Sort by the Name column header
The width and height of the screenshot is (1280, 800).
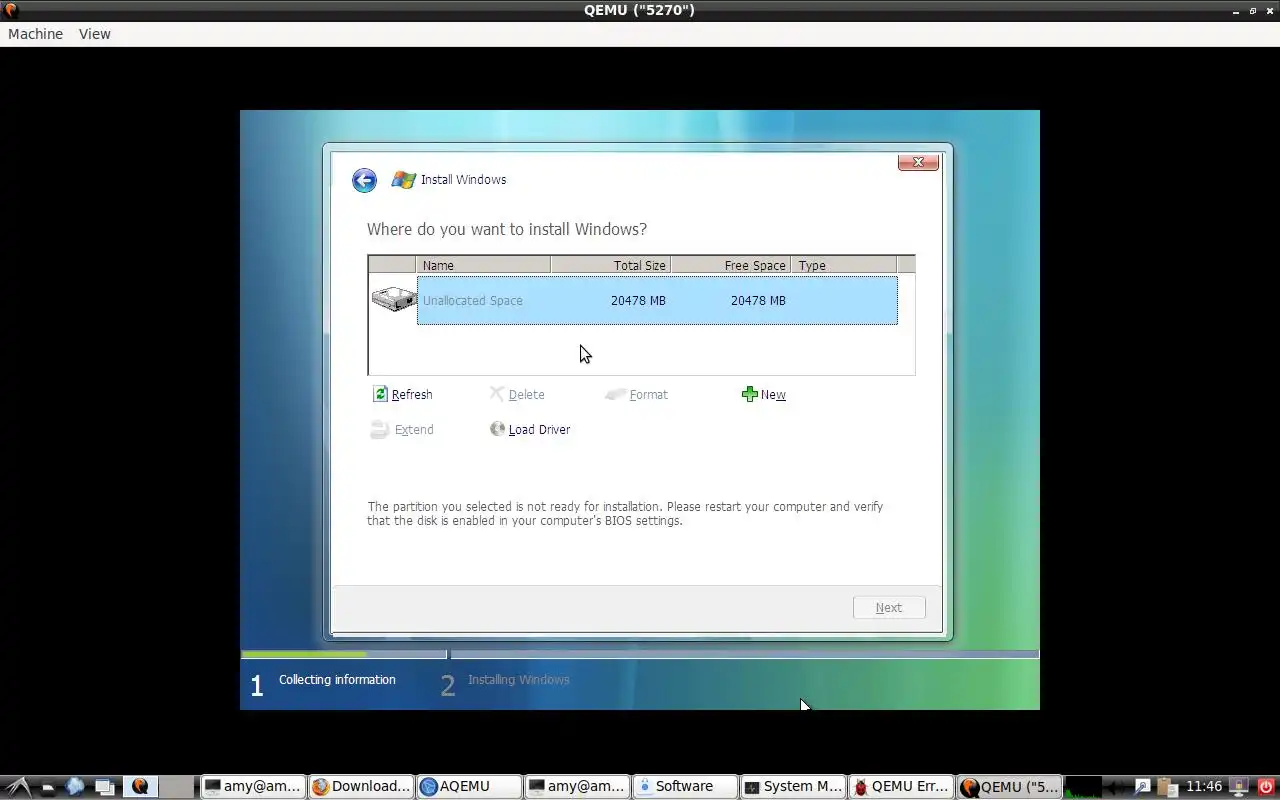483,265
